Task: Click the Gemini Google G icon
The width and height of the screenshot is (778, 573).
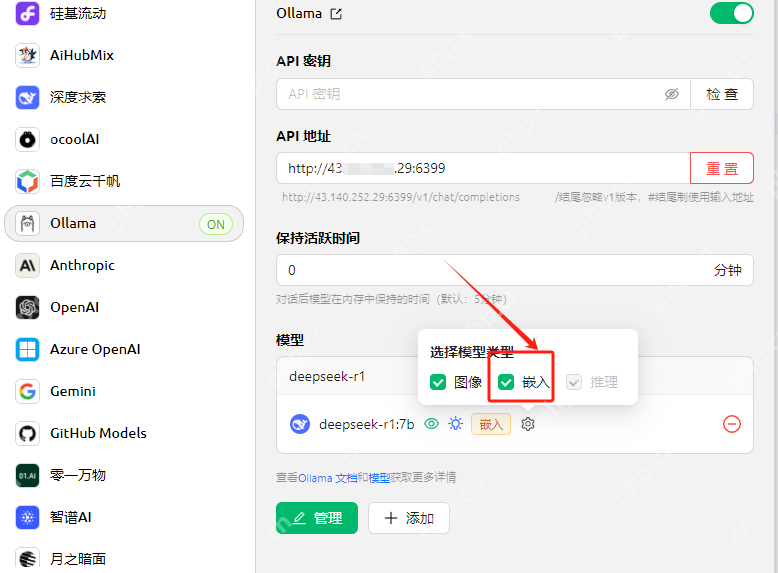Action: (x=27, y=391)
